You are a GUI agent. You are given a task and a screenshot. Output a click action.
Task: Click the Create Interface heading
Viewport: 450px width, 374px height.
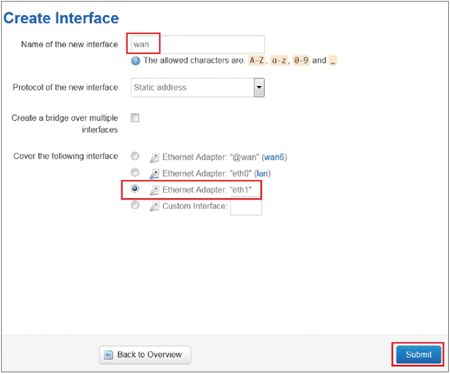point(61,18)
